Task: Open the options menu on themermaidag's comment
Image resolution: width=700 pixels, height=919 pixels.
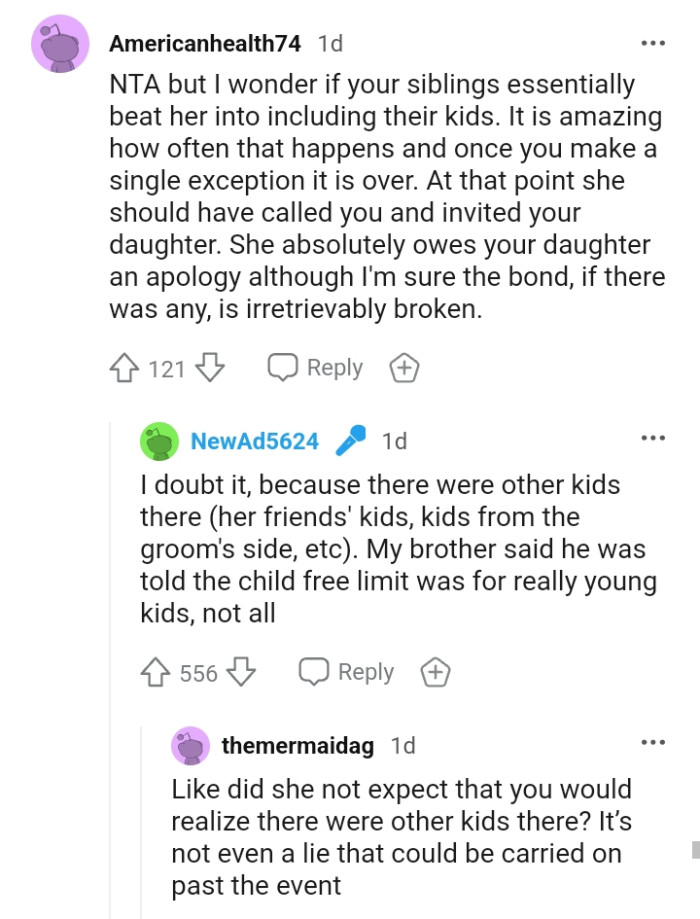Action: tap(654, 741)
